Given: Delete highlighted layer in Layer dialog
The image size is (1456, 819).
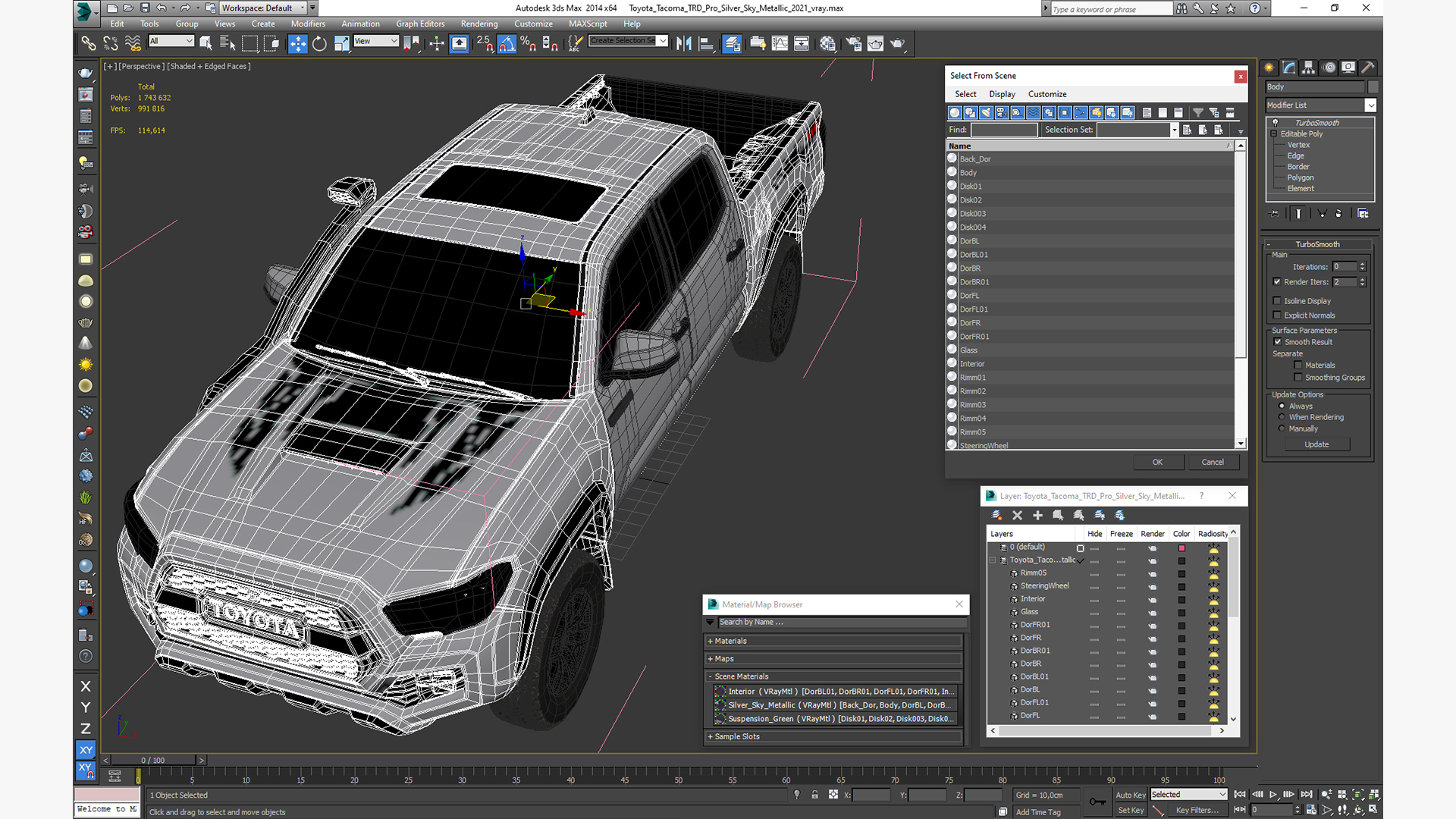Looking at the screenshot, I should (x=1017, y=515).
